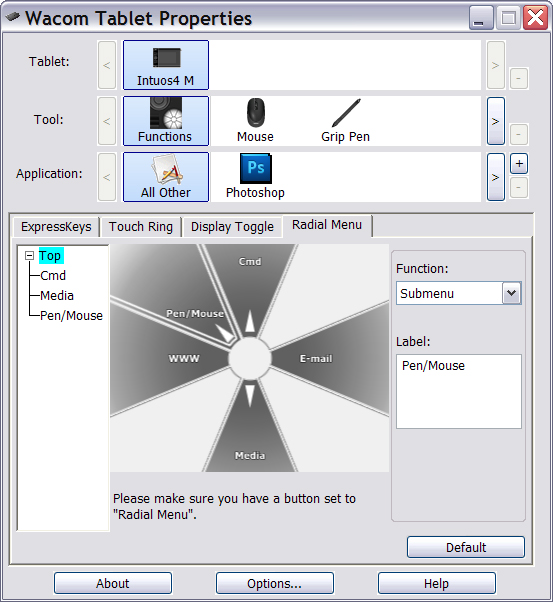Minimize the Wacom Tablet Properties window
Screen dimensions: 553x602
click(481, 18)
